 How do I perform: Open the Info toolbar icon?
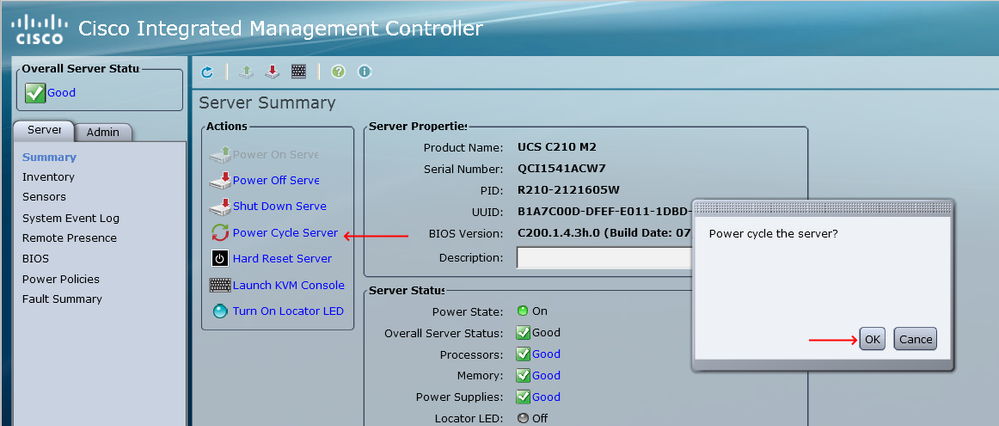tap(364, 72)
